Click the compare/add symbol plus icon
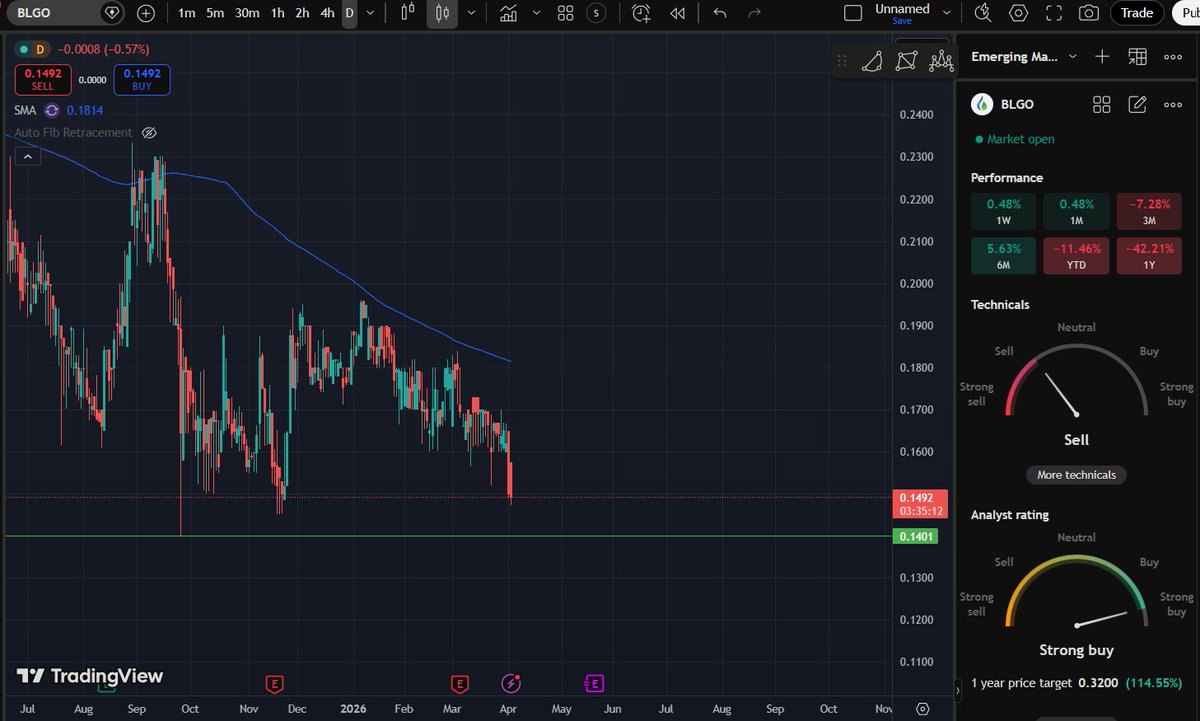The height and width of the screenshot is (721, 1200). coord(146,13)
